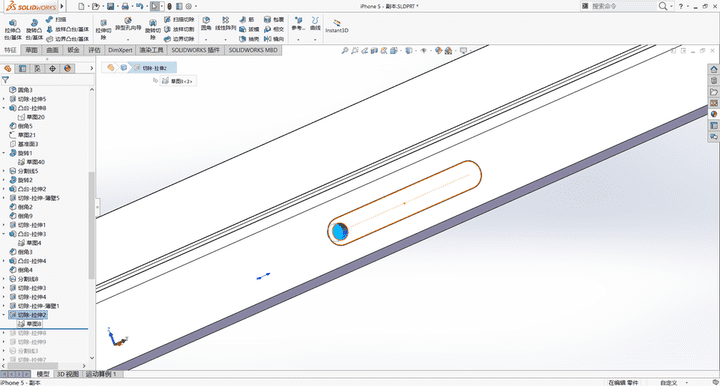720x386 pixels.
Task: Click the 切除-拉伸2 breadcrumb in the viewport
Action: [154, 68]
